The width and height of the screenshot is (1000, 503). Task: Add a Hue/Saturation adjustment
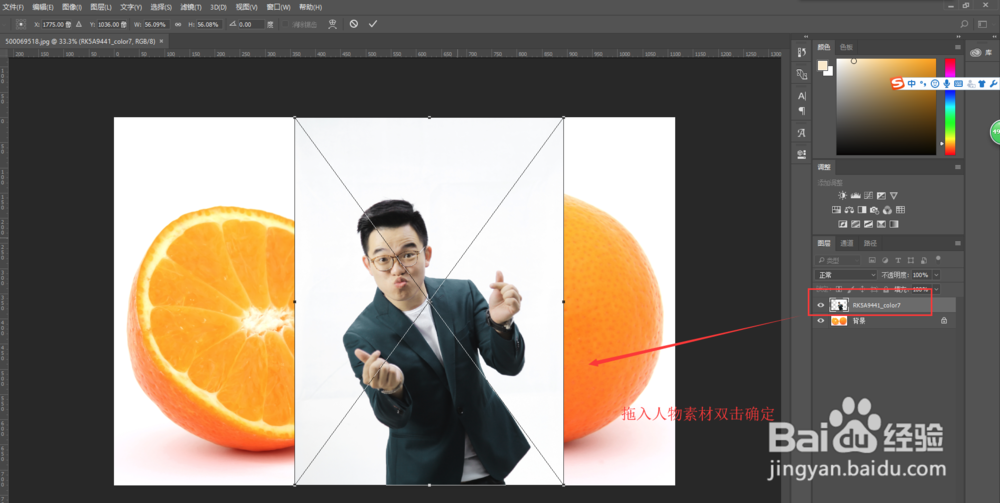pyautogui.click(x=836, y=210)
